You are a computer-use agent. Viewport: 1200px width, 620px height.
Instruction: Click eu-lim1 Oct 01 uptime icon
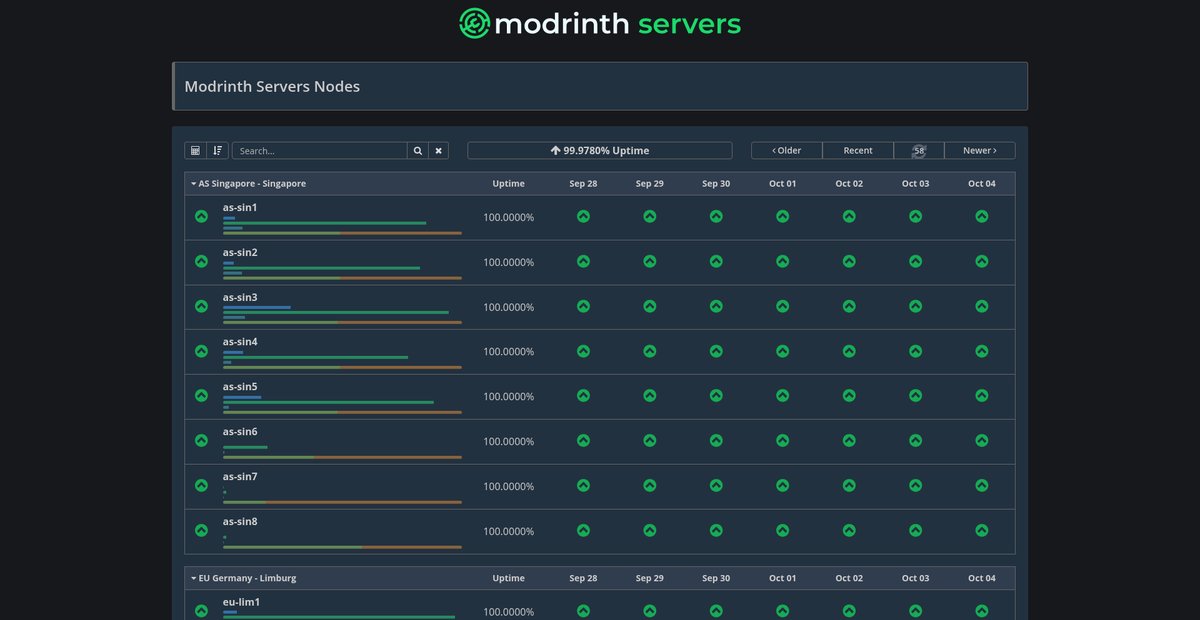click(x=783, y=611)
